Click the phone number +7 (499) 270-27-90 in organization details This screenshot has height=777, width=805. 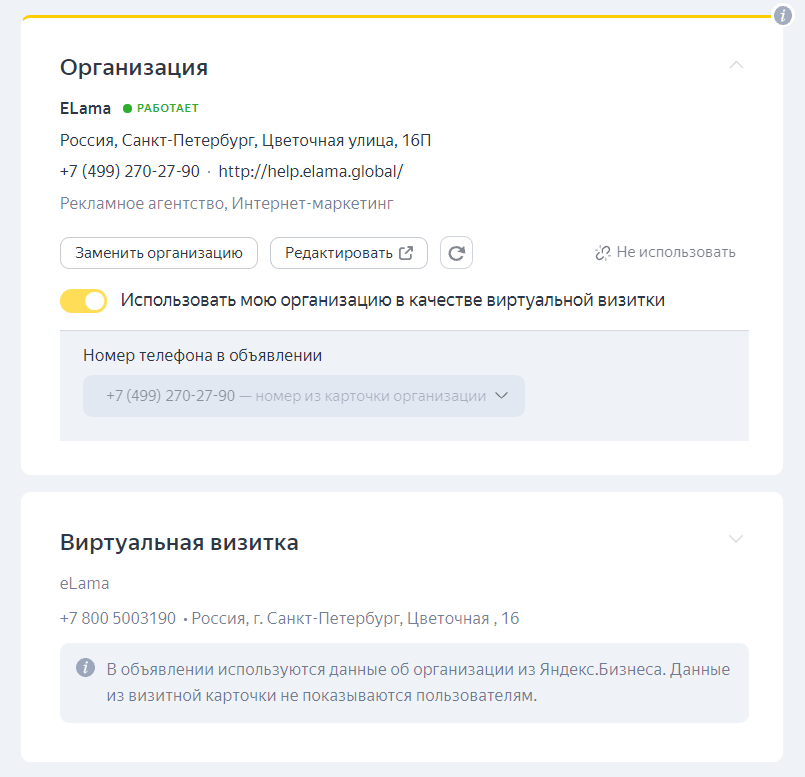[x=130, y=171]
